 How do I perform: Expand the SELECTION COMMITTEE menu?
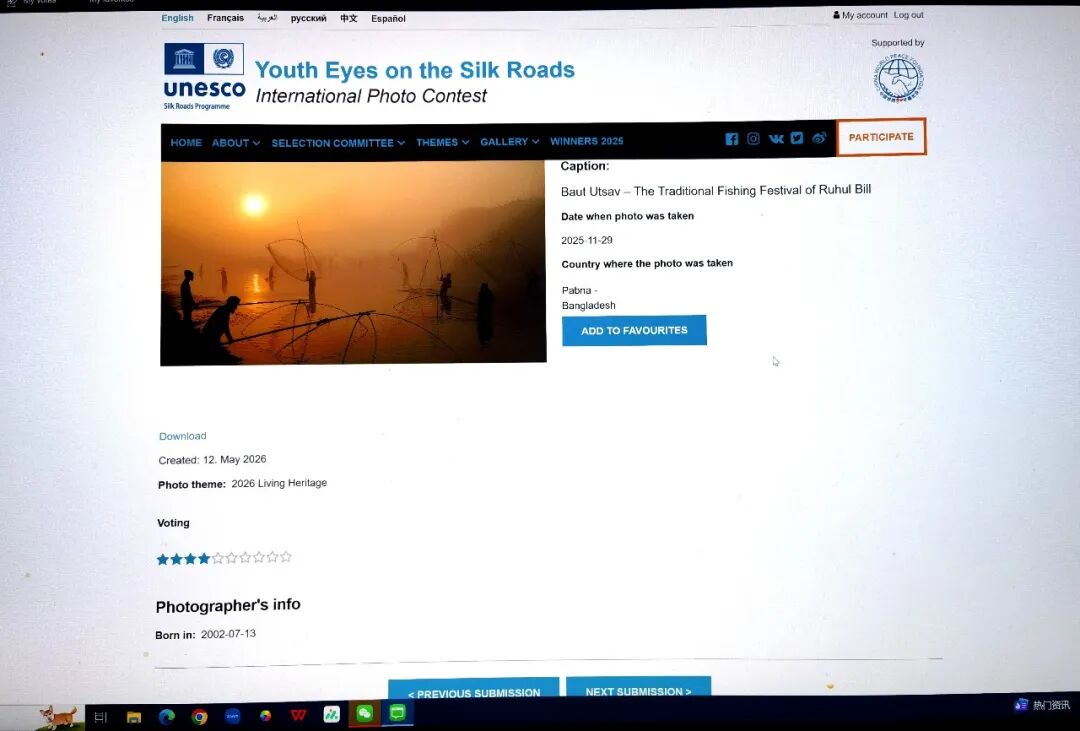pos(338,143)
